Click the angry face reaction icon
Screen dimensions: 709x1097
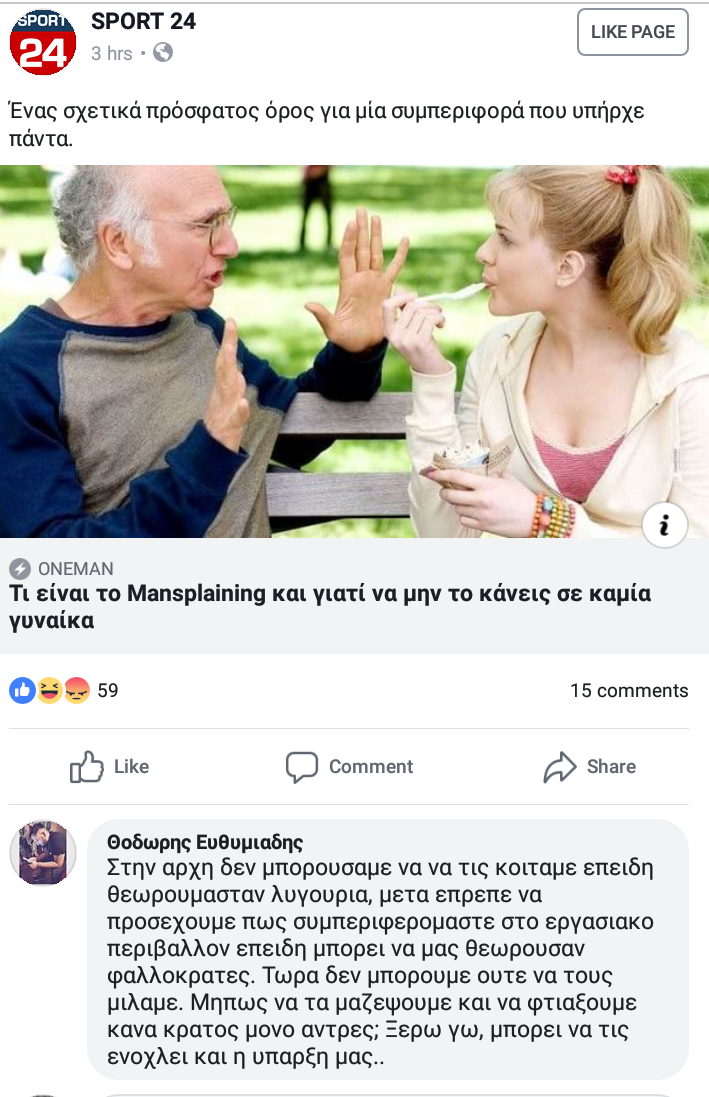(77, 691)
